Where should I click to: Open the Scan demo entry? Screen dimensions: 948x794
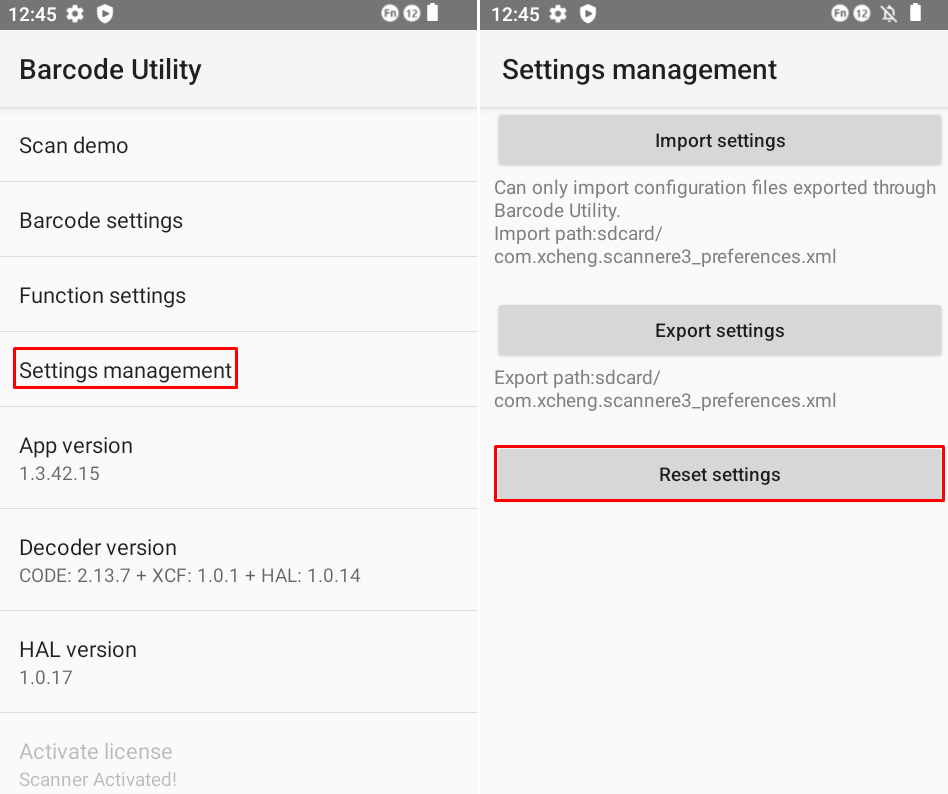[74, 145]
